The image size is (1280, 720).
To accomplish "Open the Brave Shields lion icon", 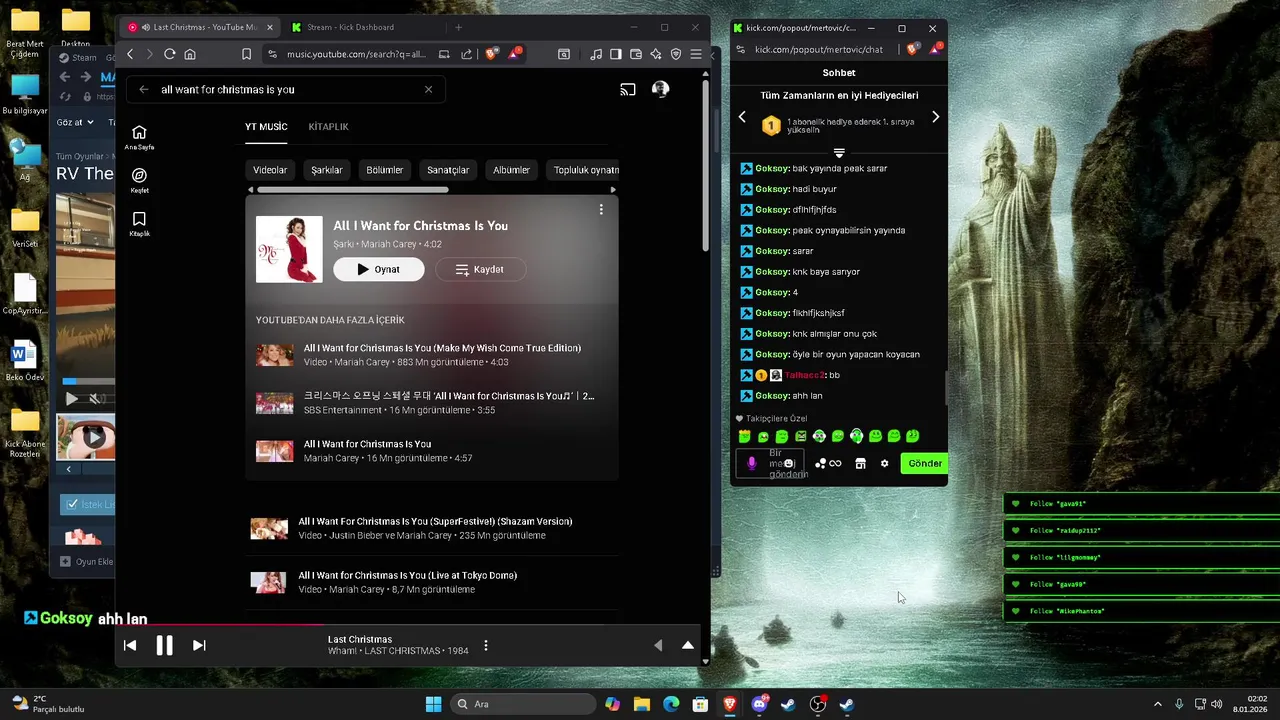I will 491,54.
